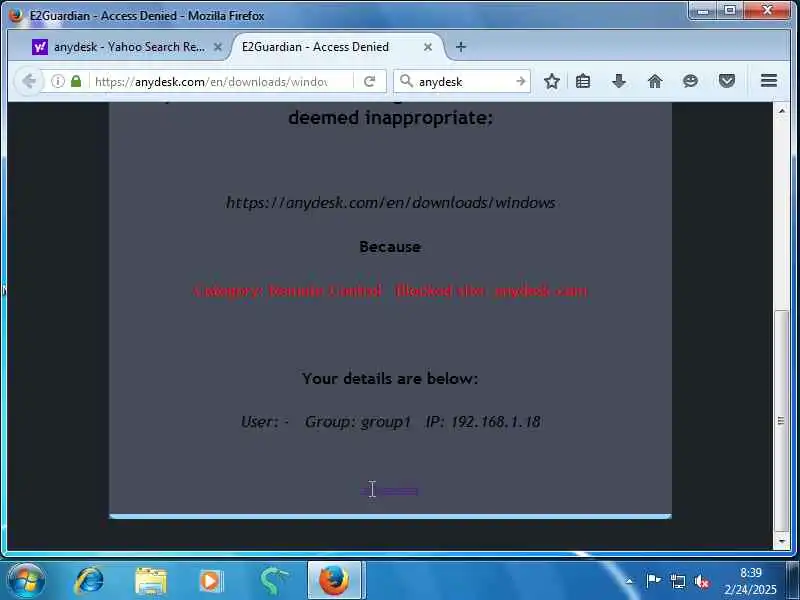The image size is (800, 600).
Task: Click the blocked anydesk.com URL text
Action: pyautogui.click(x=390, y=203)
